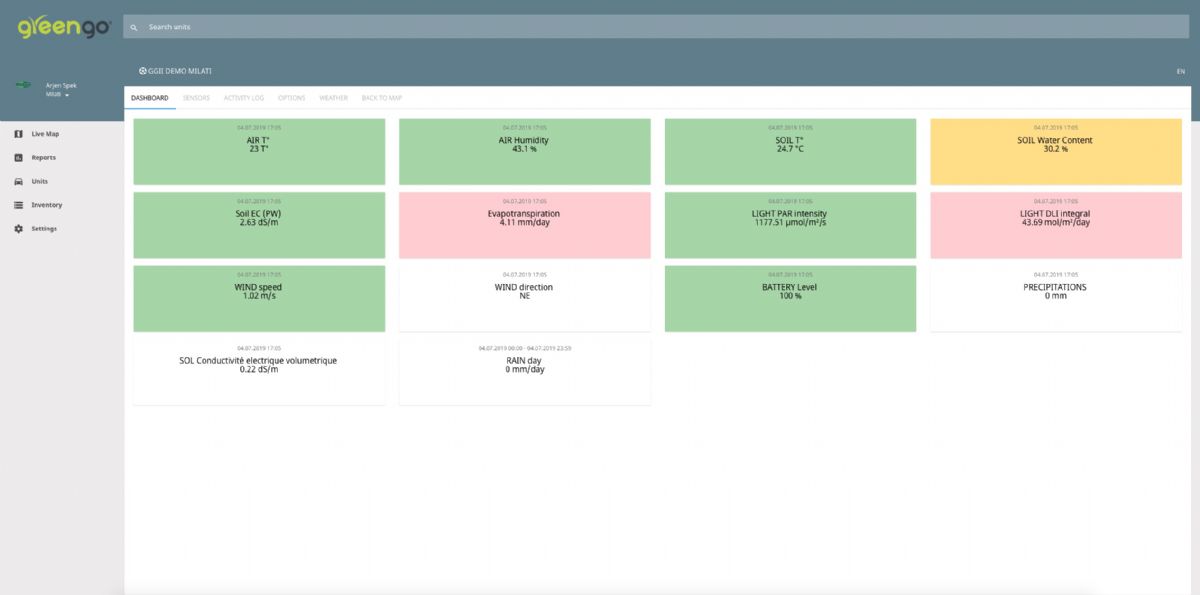Open Live Map via its map icon
This screenshot has width=1200, height=595.
click(18, 134)
